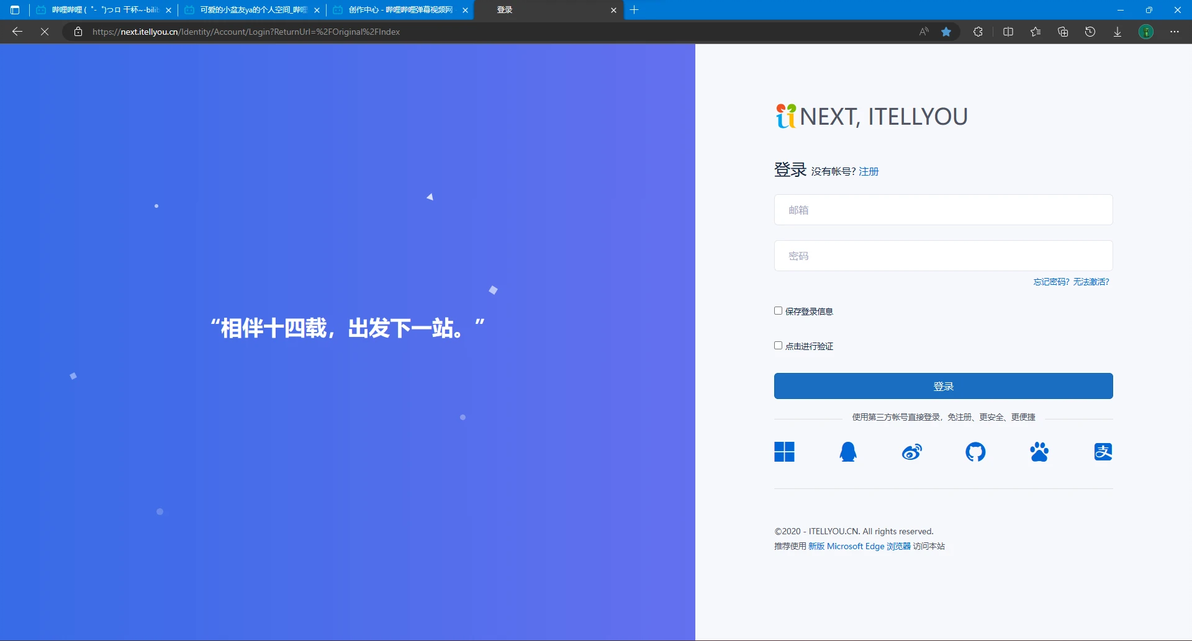1192x641 pixels.
Task: Click the blue 登录 button
Action: (x=943, y=386)
